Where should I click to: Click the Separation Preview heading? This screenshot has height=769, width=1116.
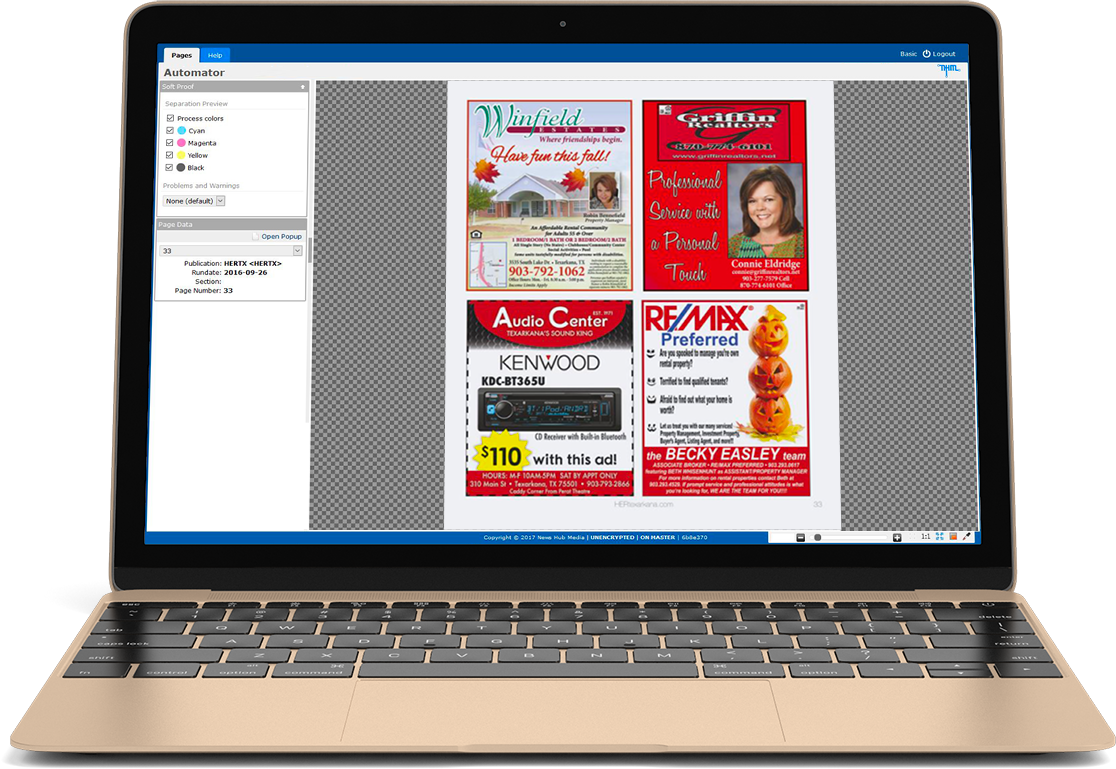click(x=196, y=104)
